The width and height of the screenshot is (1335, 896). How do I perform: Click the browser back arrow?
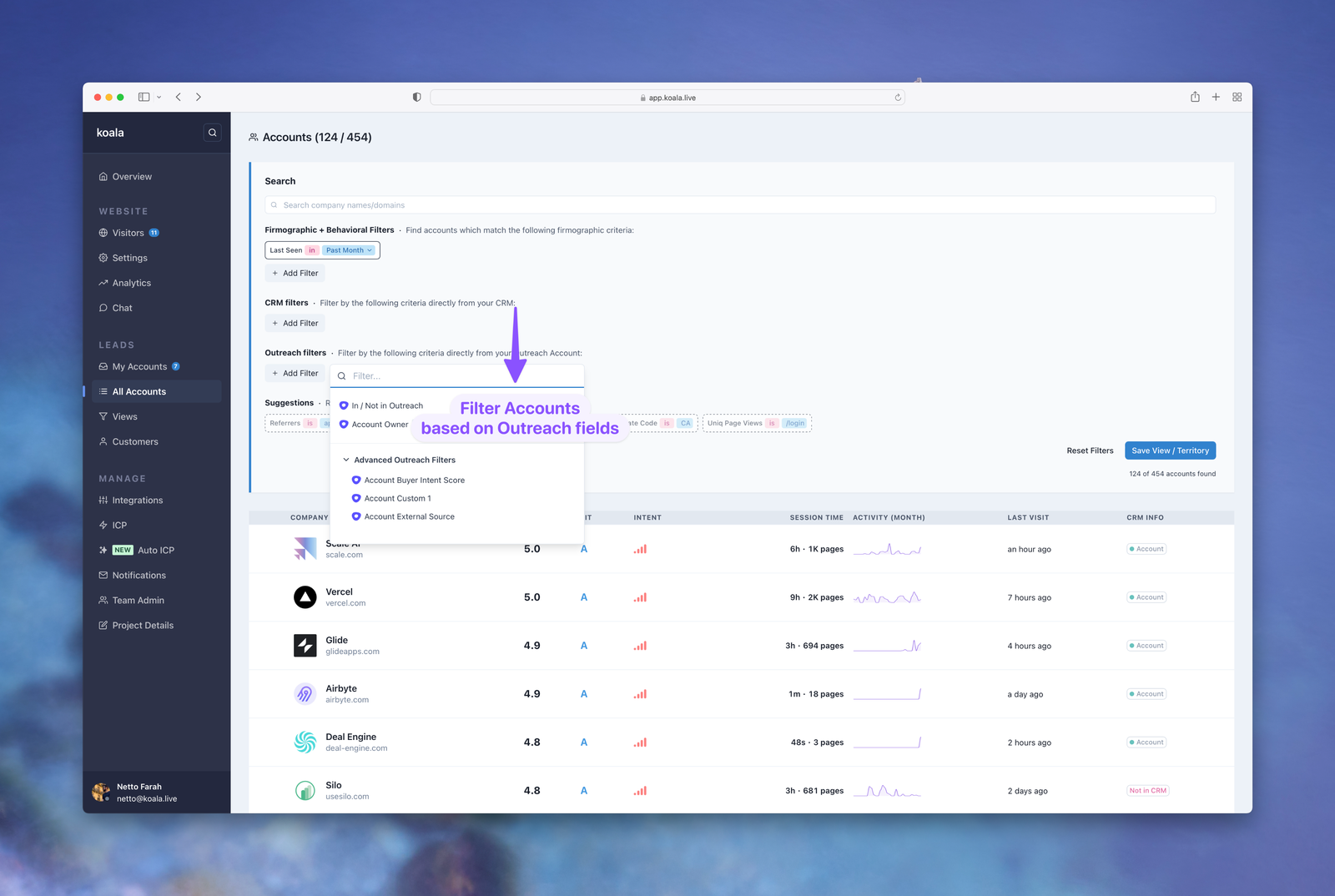[179, 98]
